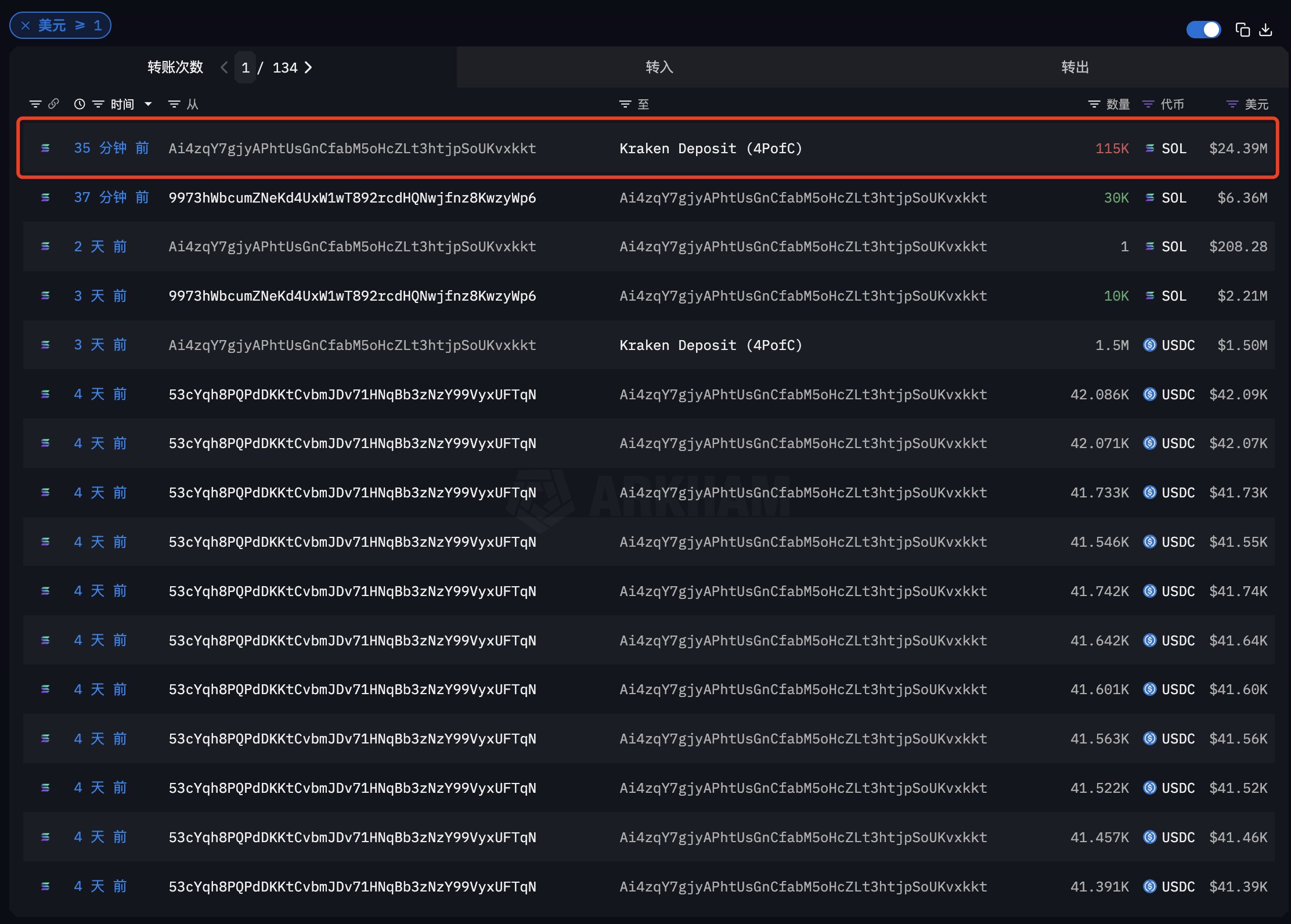Open the 37 分钟 前 transaction link
Image resolution: width=1291 pixels, height=924 pixels.
pyautogui.click(x=111, y=198)
